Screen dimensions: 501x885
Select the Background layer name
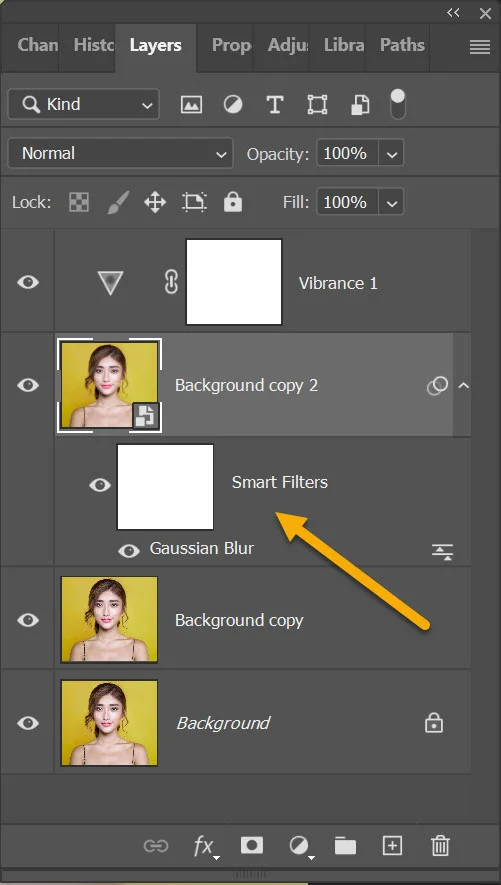click(x=223, y=723)
